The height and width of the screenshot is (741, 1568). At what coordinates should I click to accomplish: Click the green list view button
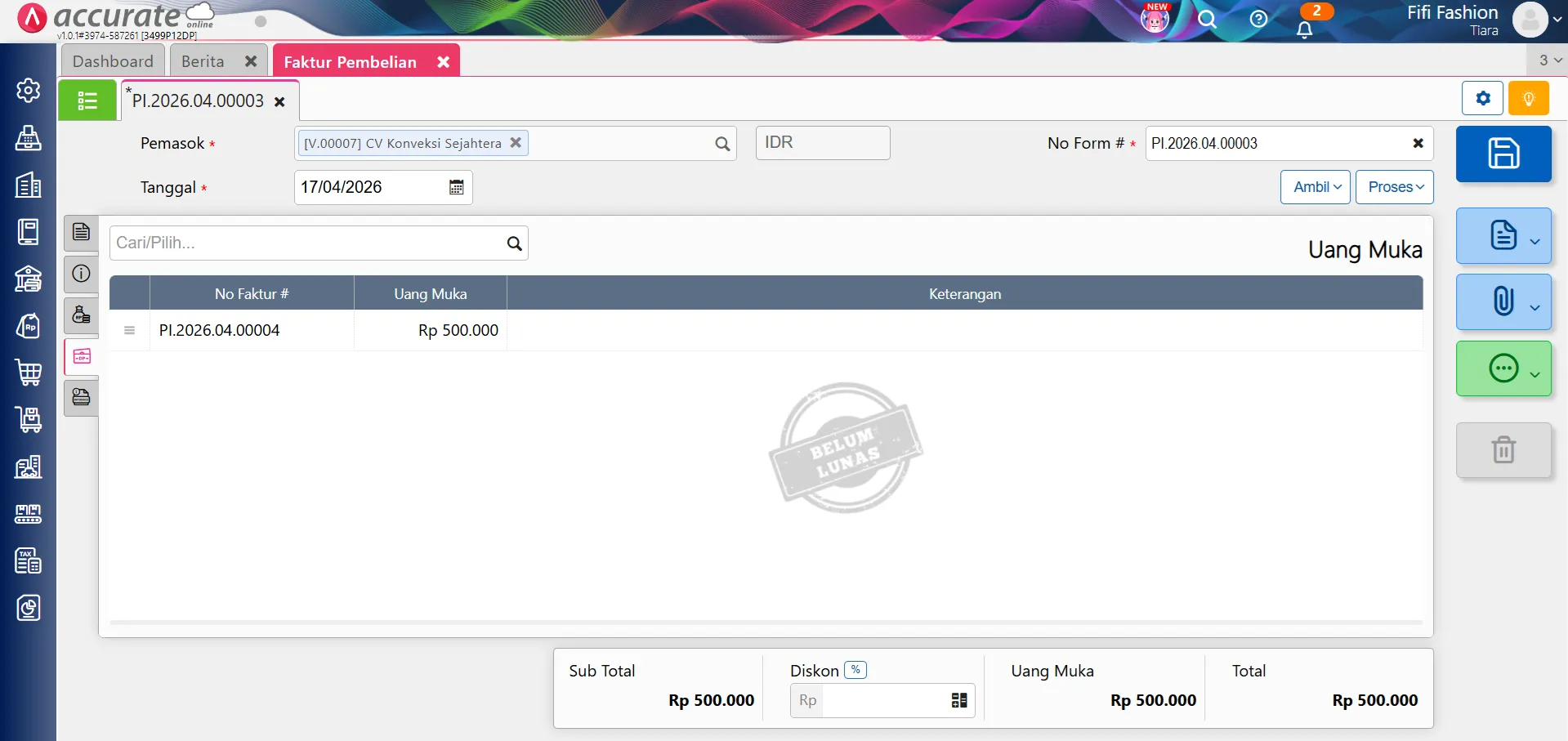[87, 100]
